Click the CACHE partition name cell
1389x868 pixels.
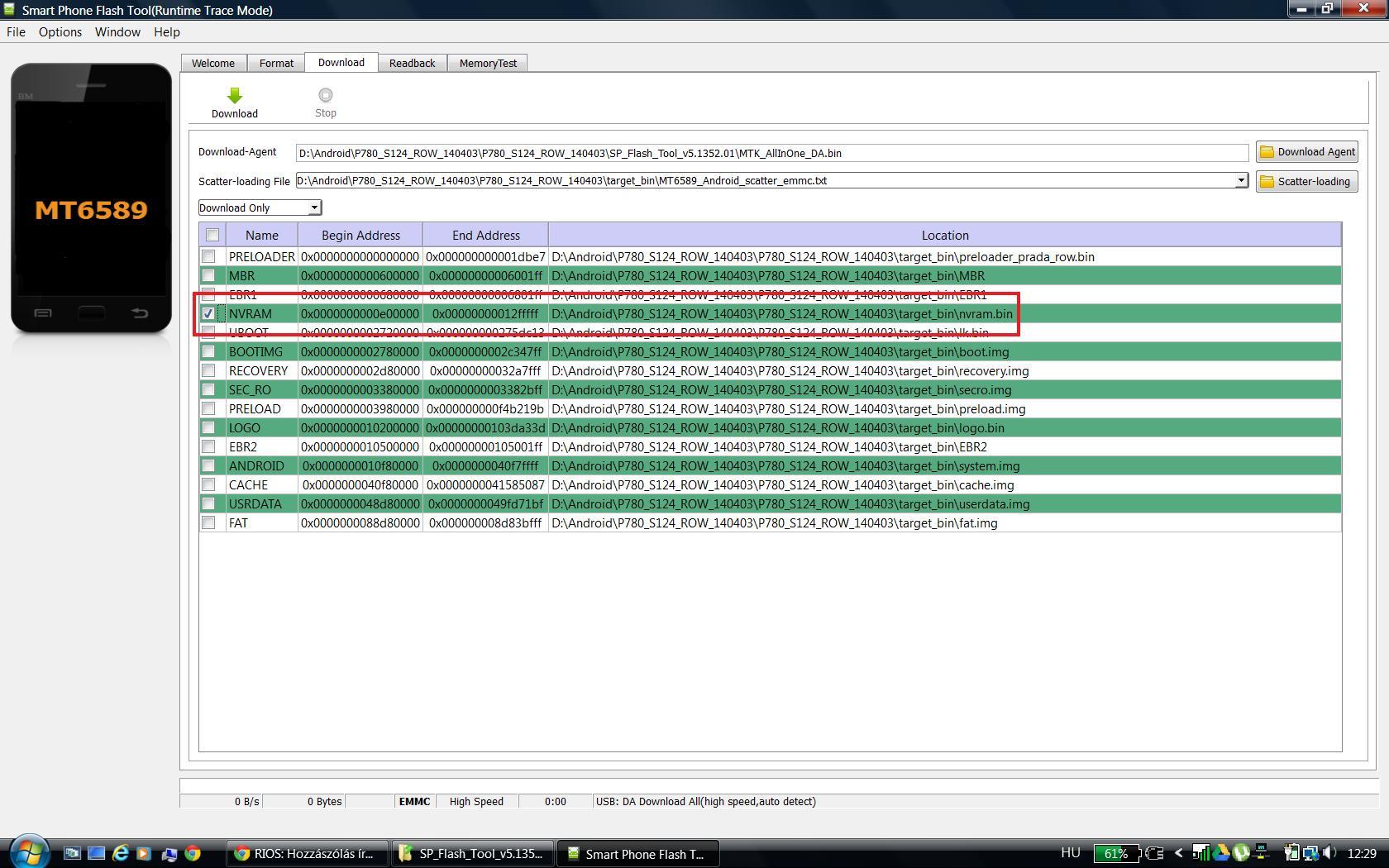pyautogui.click(x=261, y=485)
